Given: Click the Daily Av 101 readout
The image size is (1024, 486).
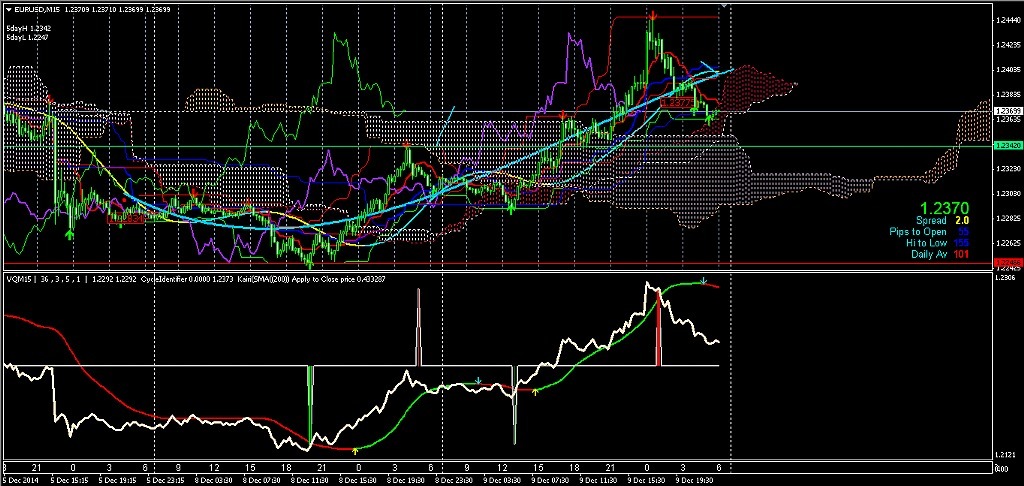Looking at the screenshot, I should pos(940,254).
